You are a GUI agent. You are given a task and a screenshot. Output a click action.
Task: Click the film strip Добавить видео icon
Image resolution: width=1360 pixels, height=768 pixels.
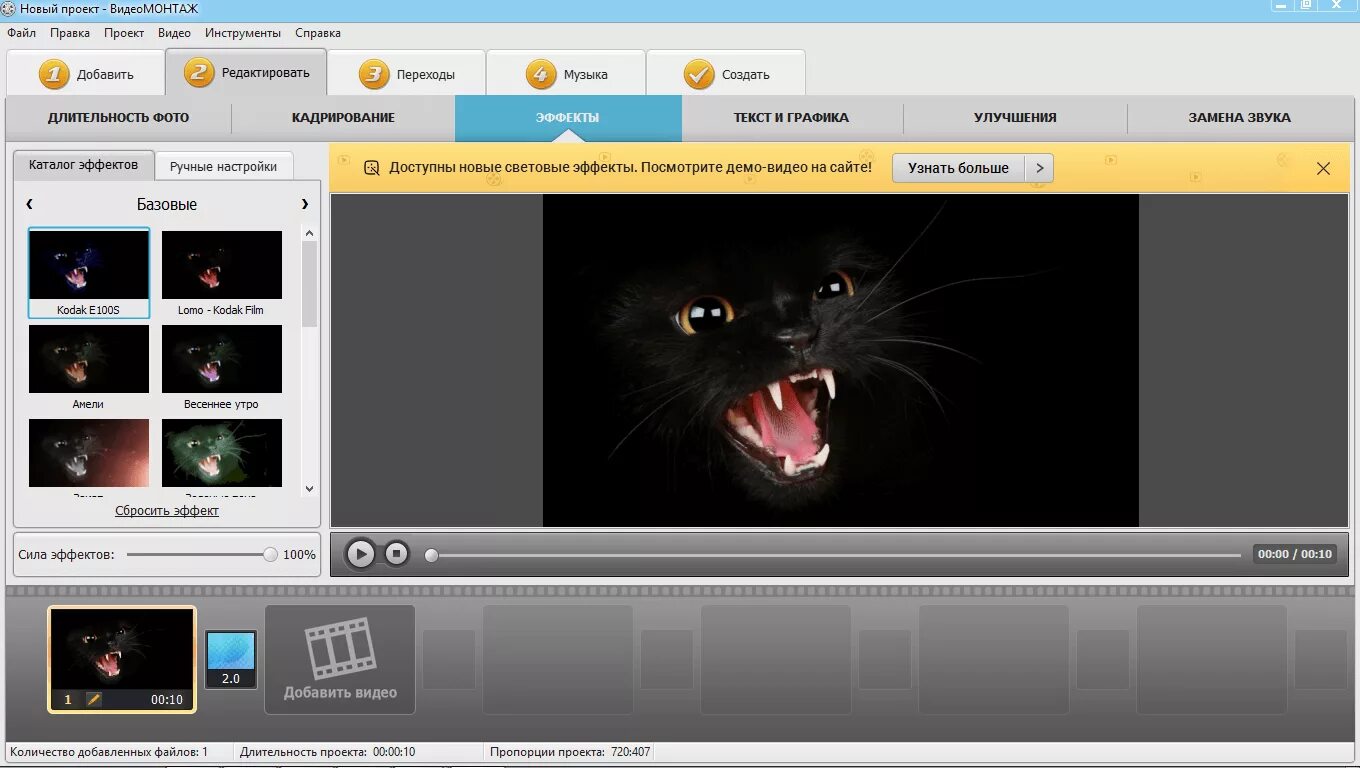339,648
